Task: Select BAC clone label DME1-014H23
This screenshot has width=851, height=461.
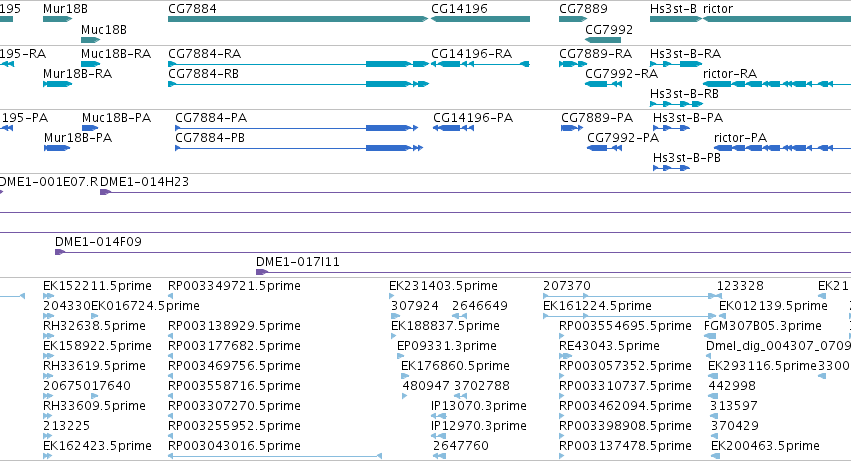Action: [x=144, y=182]
